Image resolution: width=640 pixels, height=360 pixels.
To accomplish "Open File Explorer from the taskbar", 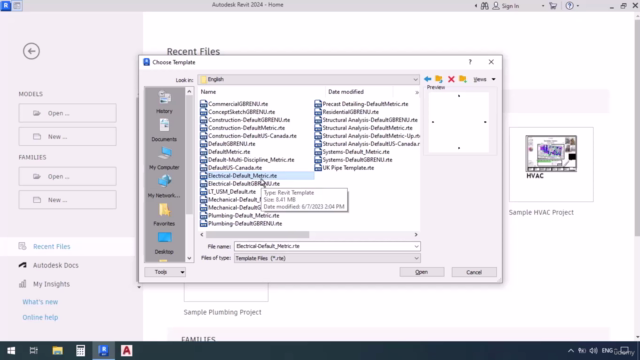I will [x=57, y=351].
